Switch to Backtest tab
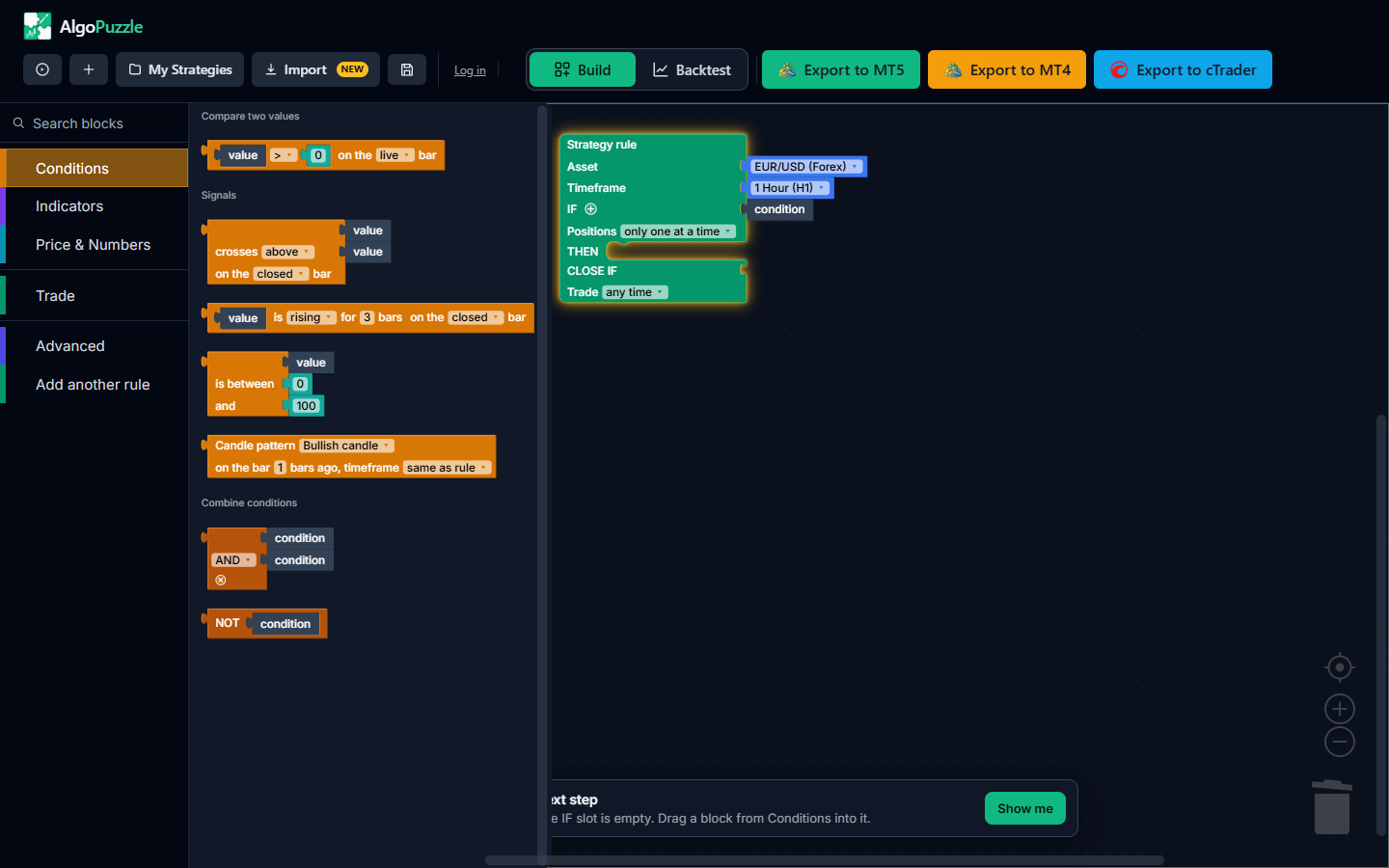This screenshot has height=868, width=1389. (692, 69)
